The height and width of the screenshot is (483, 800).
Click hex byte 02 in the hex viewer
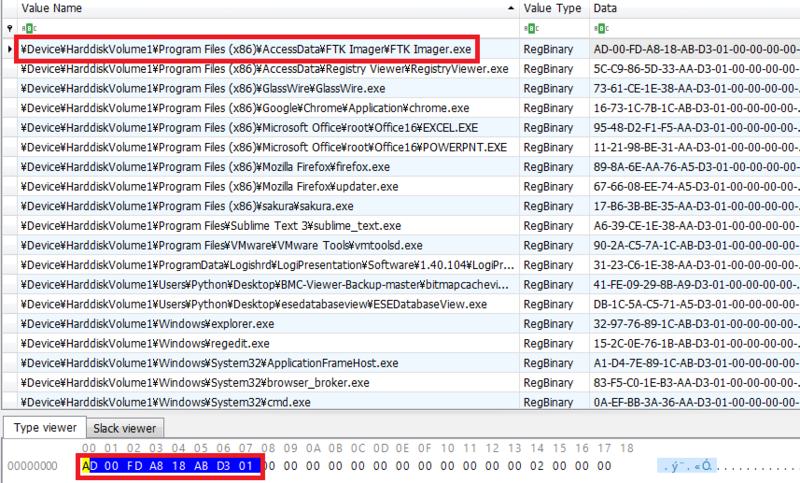tap(537, 466)
